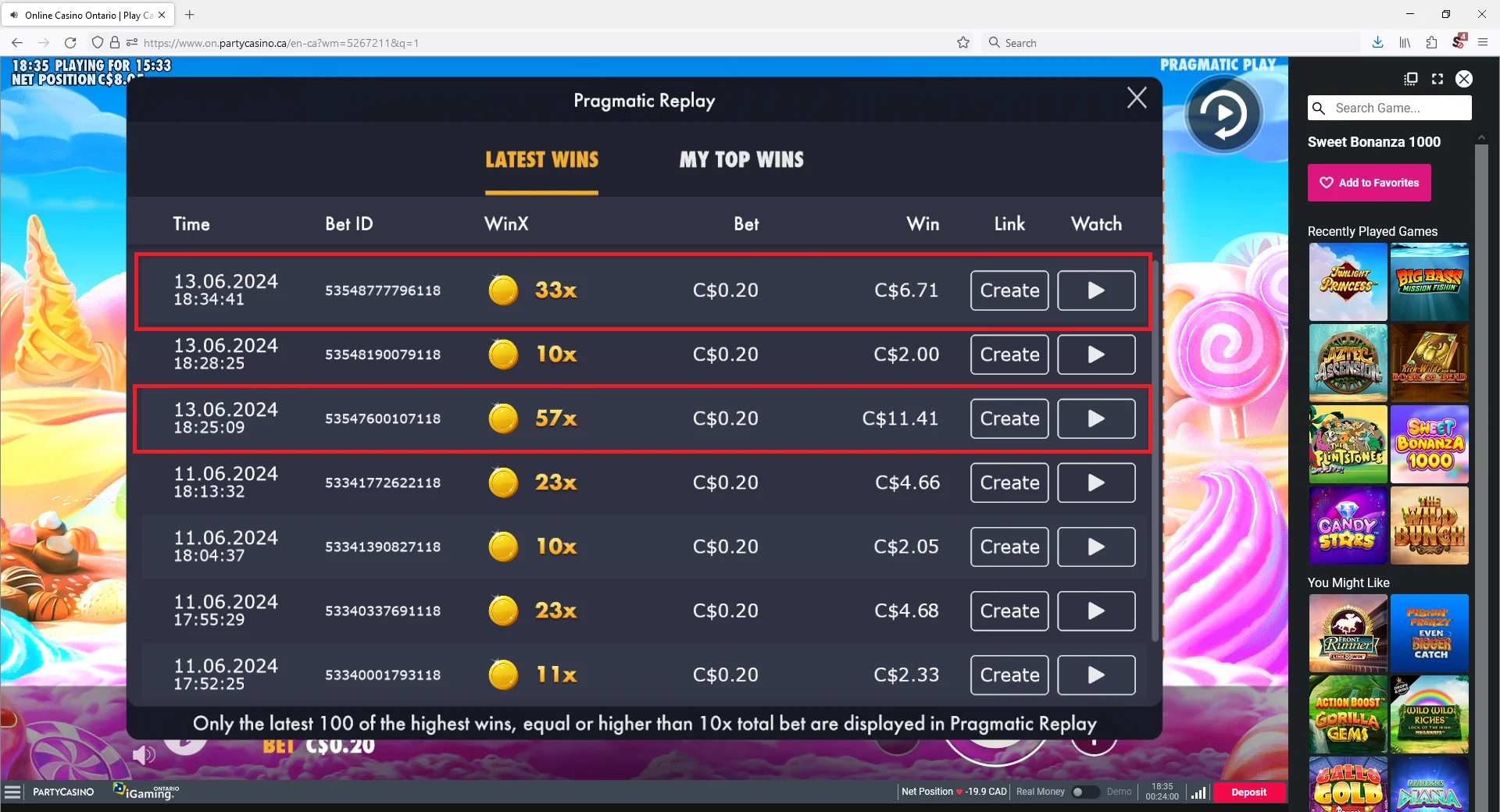
Task: Create link for the C$4.66 win
Action: coord(1009,483)
